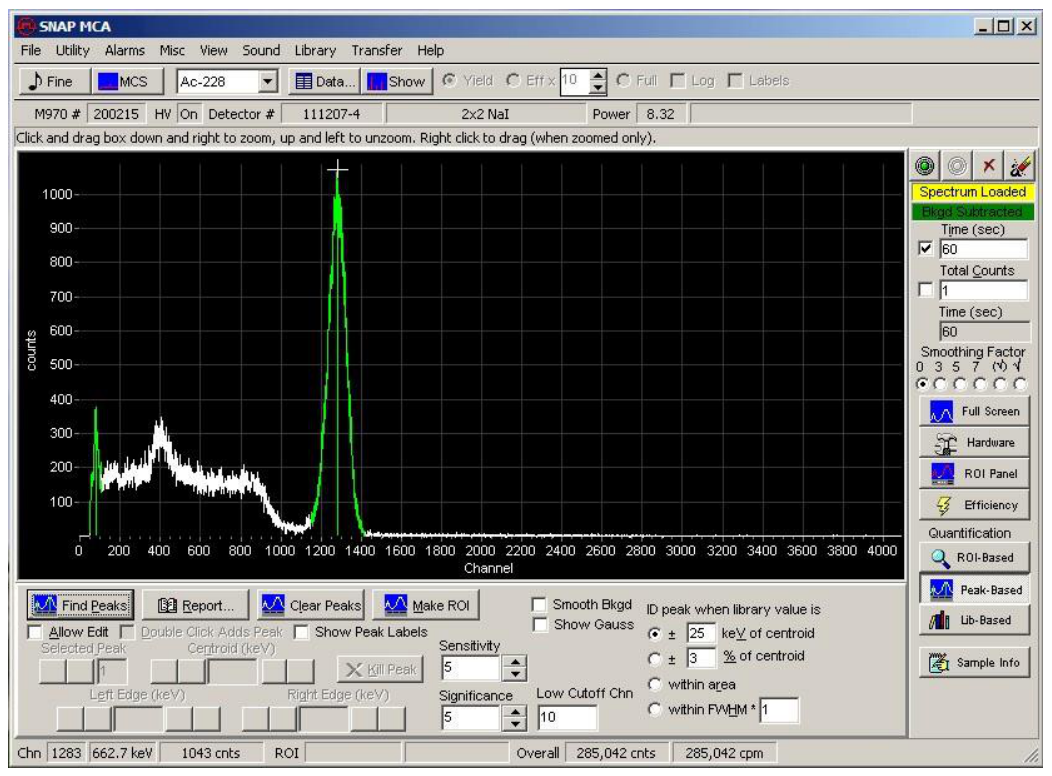Enable the Total Counts checkbox

point(925,290)
